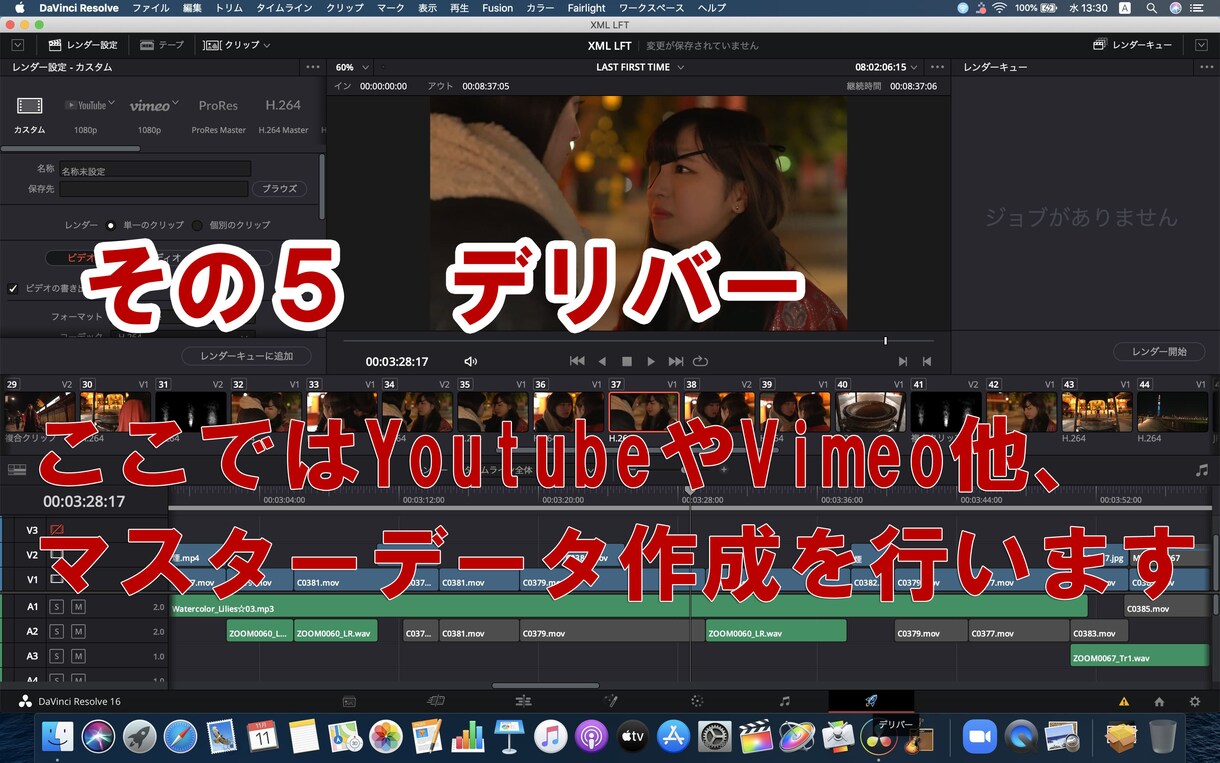
Task: Open Finder from the Dock
Action: point(58,737)
